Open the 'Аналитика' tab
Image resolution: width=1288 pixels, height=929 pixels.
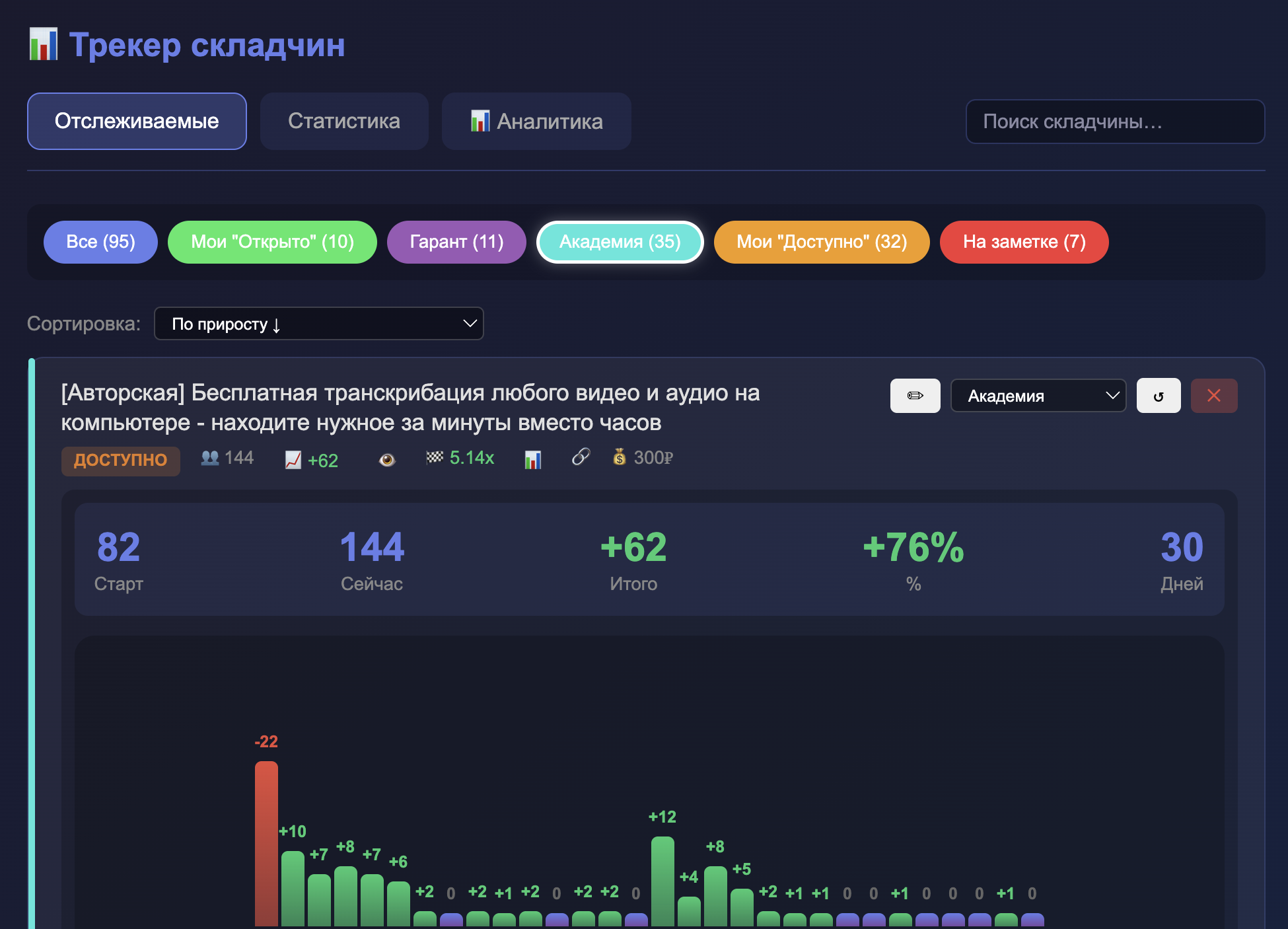pos(536,121)
